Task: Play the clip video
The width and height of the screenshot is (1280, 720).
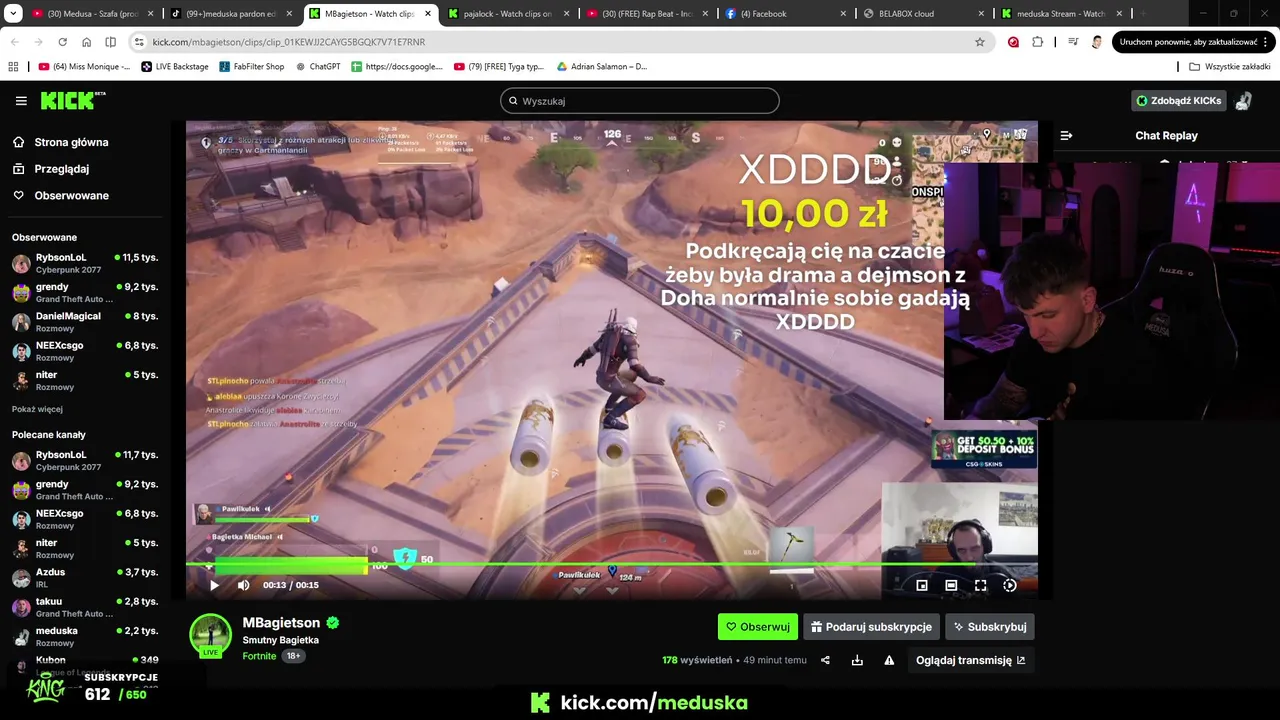Action: click(214, 585)
